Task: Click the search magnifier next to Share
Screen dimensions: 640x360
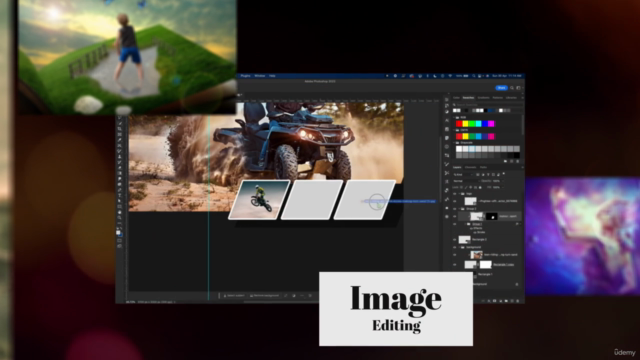Action: click(512, 88)
